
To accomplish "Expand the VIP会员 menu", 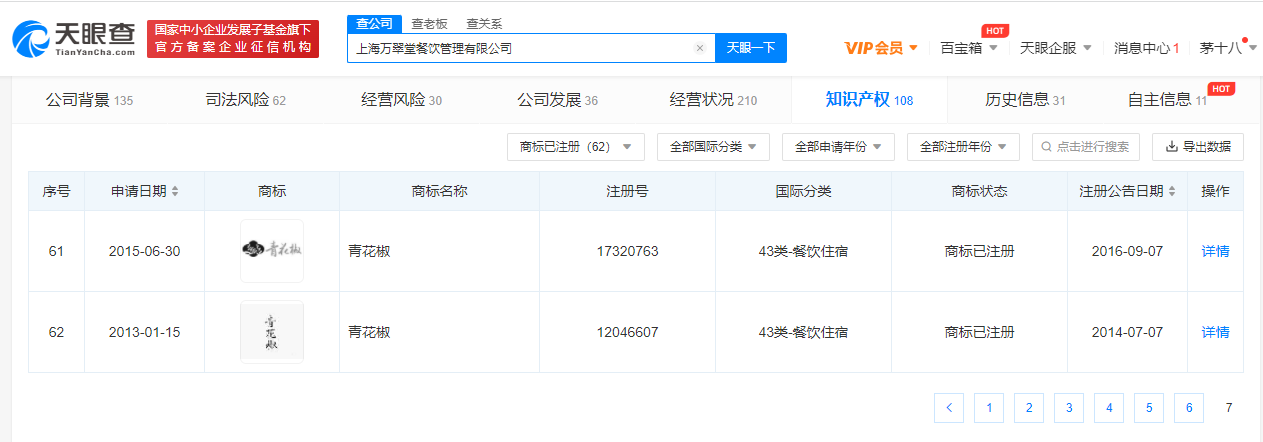I will 881,47.
